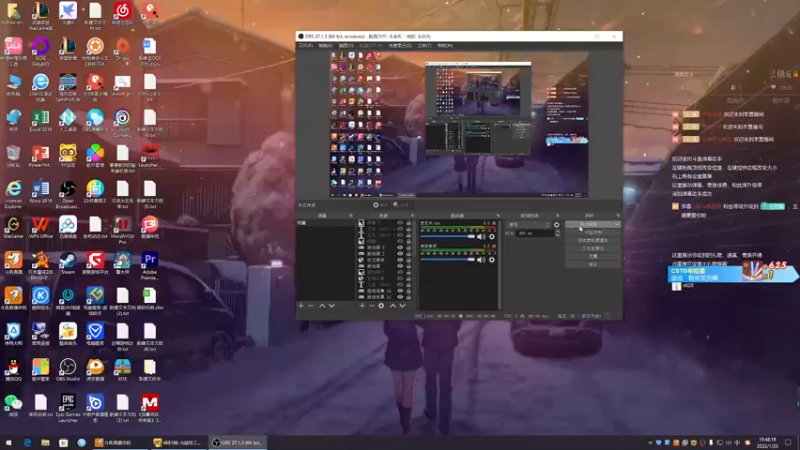Remove selected source with Sources panel minus icon
The height and width of the screenshot is (450, 800).
[x=371, y=306]
